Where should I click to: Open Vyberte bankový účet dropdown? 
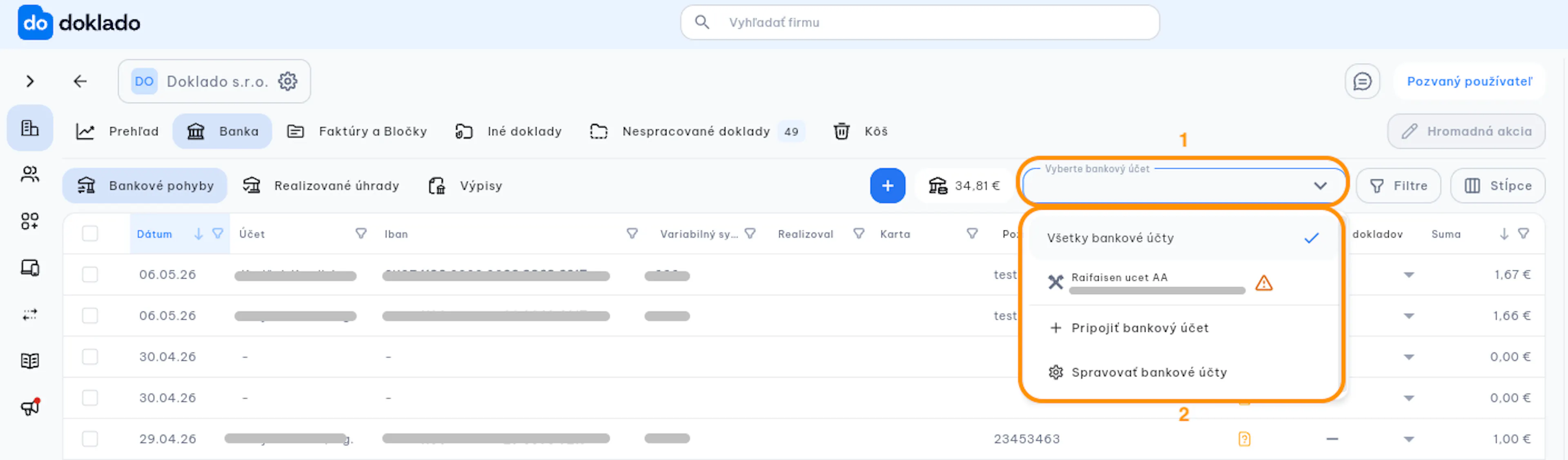pyautogui.click(x=1183, y=186)
